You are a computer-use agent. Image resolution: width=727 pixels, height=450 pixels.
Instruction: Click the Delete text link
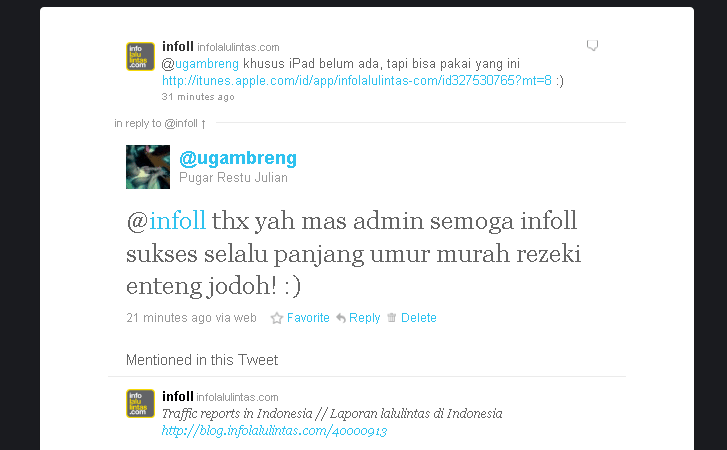419,318
